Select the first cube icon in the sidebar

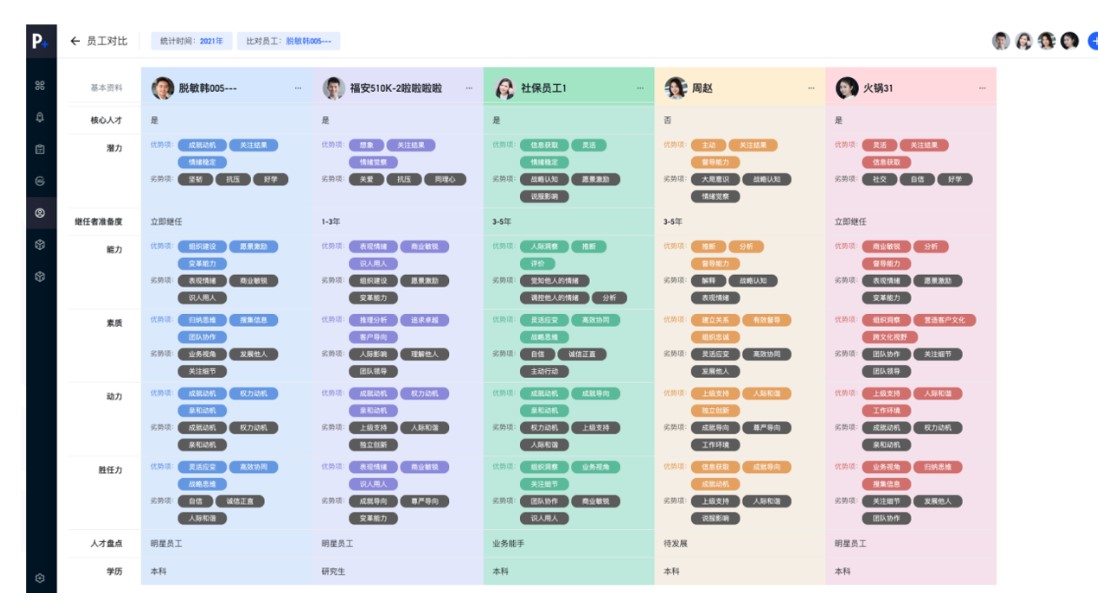(x=40, y=244)
